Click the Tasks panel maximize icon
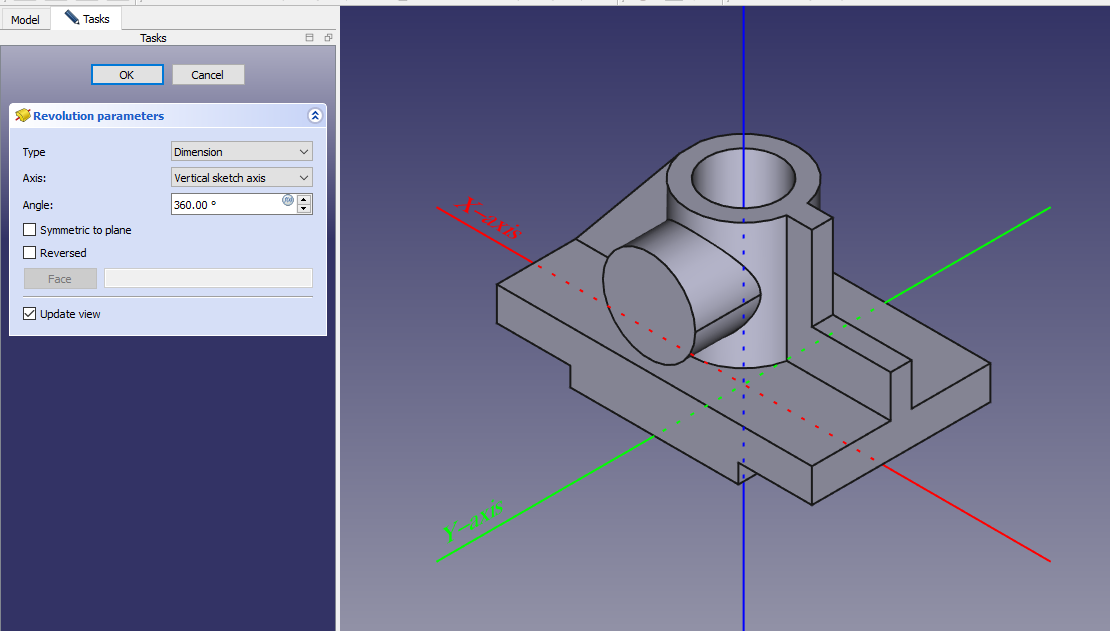This screenshot has width=1110, height=631. (310, 38)
